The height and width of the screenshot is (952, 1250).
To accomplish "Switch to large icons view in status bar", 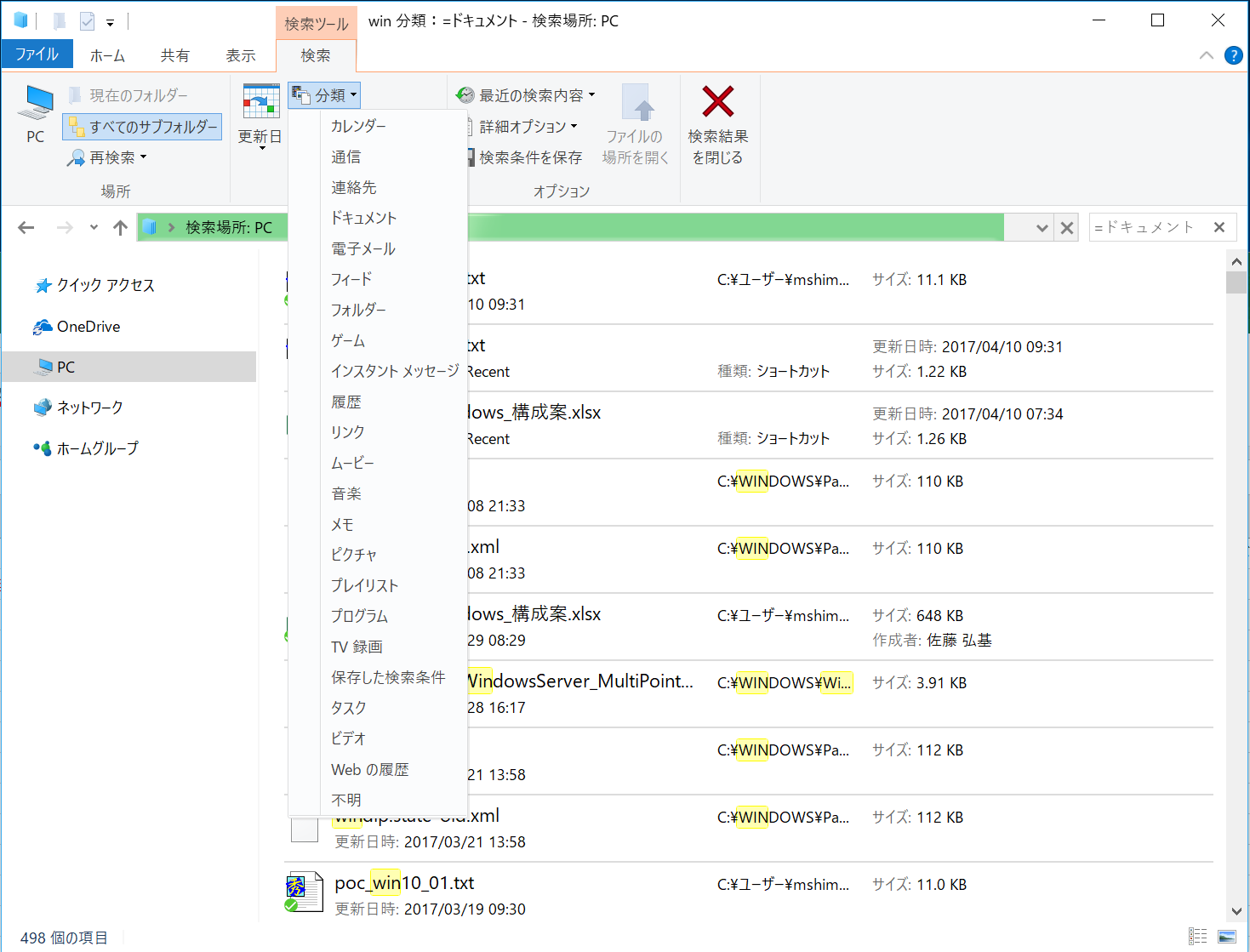I will click(1227, 937).
